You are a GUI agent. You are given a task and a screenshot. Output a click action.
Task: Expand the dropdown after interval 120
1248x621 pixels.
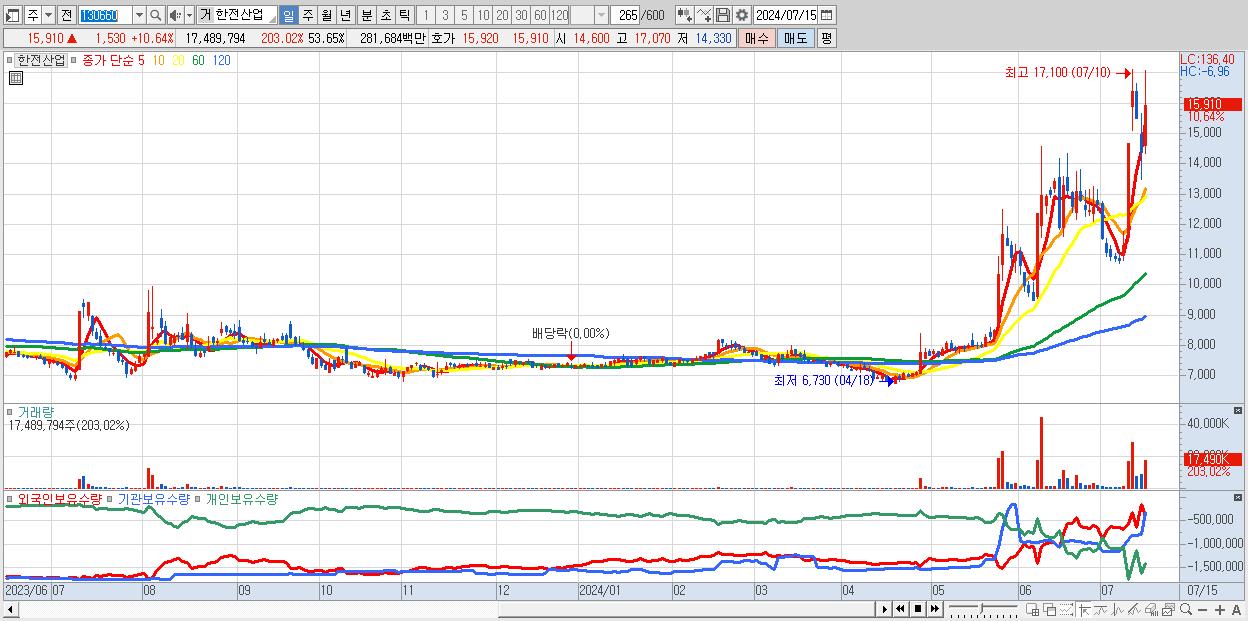(600, 15)
